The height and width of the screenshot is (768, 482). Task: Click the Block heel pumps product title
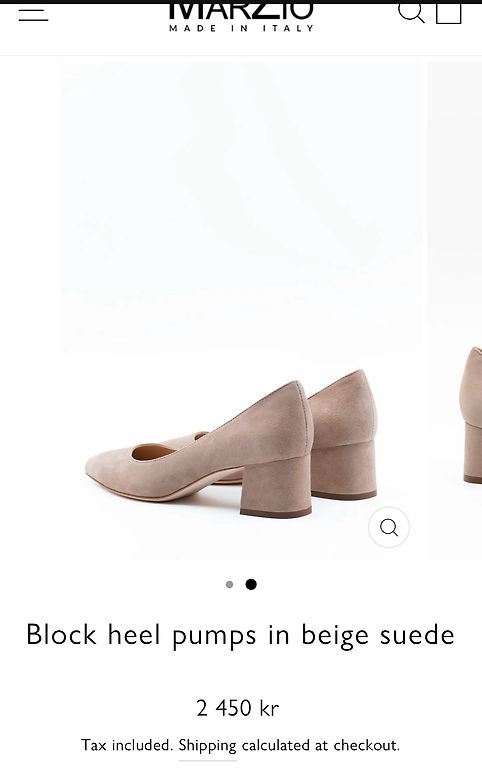click(x=241, y=635)
